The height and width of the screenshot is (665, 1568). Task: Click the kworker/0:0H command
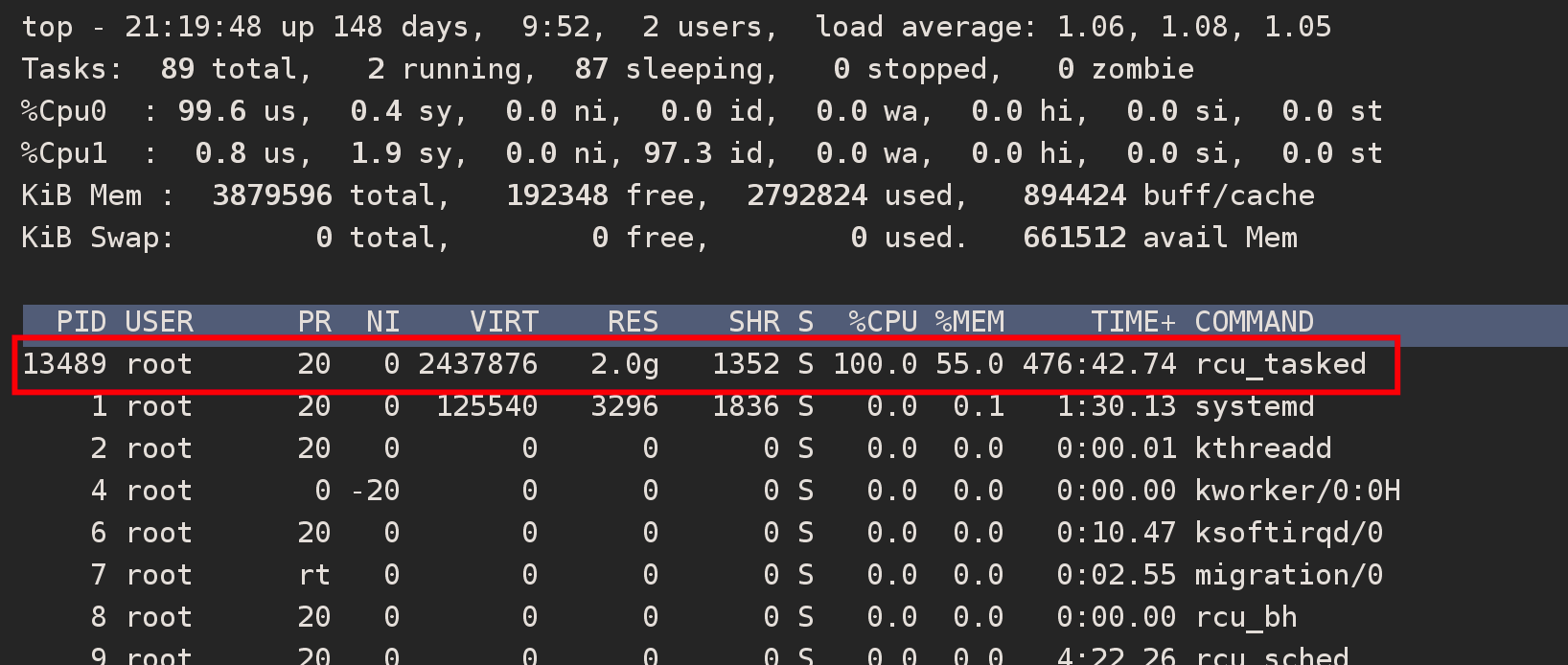[x=1297, y=491]
